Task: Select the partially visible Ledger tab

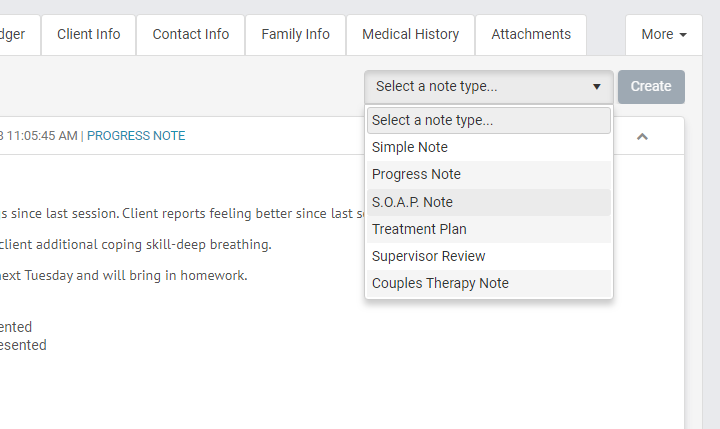Action: point(16,35)
